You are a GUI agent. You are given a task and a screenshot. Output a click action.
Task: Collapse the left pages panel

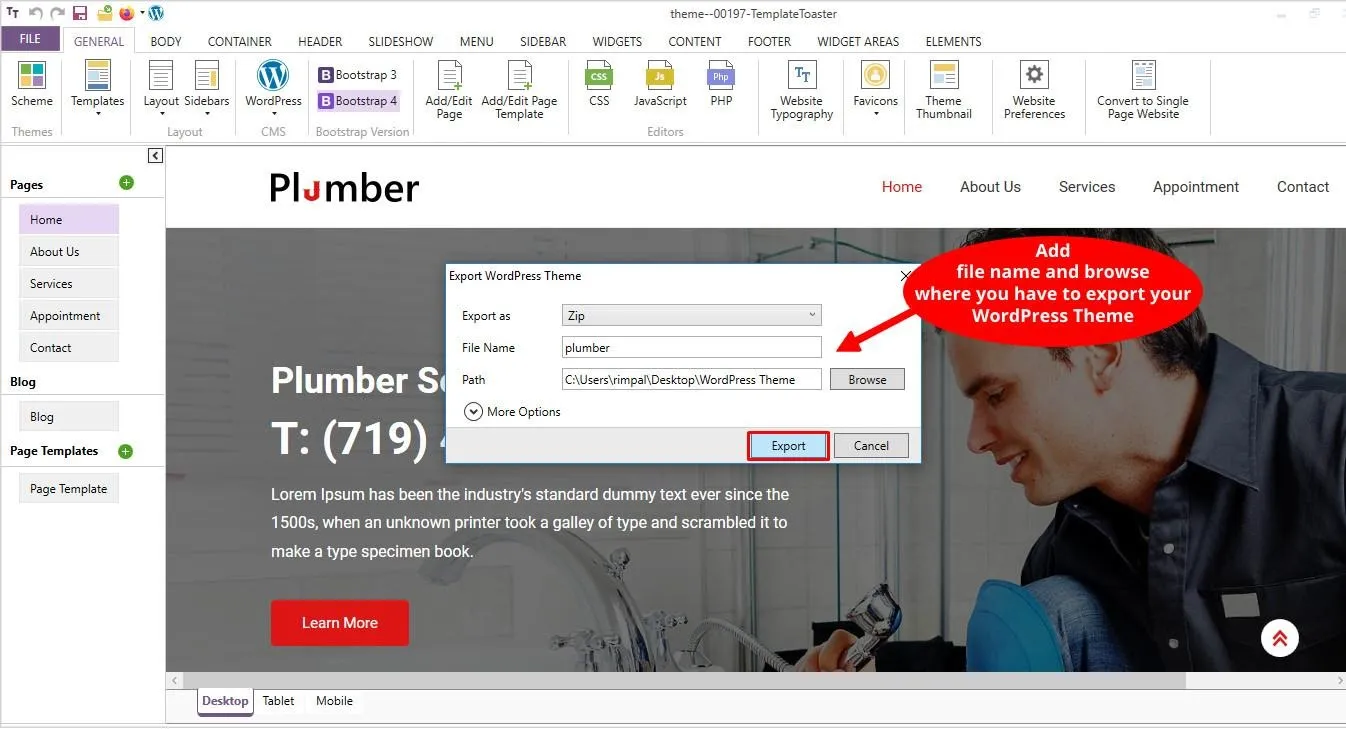click(155, 156)
